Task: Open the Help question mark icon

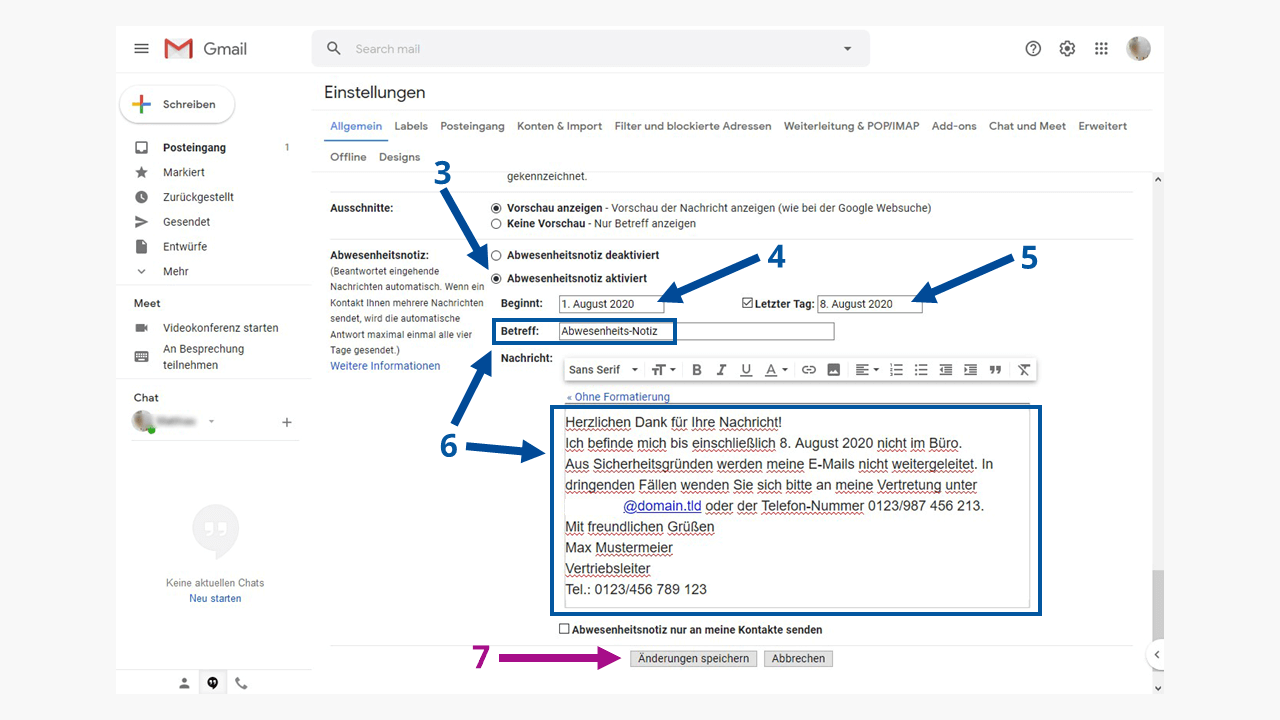Action: pos(1034,49)
